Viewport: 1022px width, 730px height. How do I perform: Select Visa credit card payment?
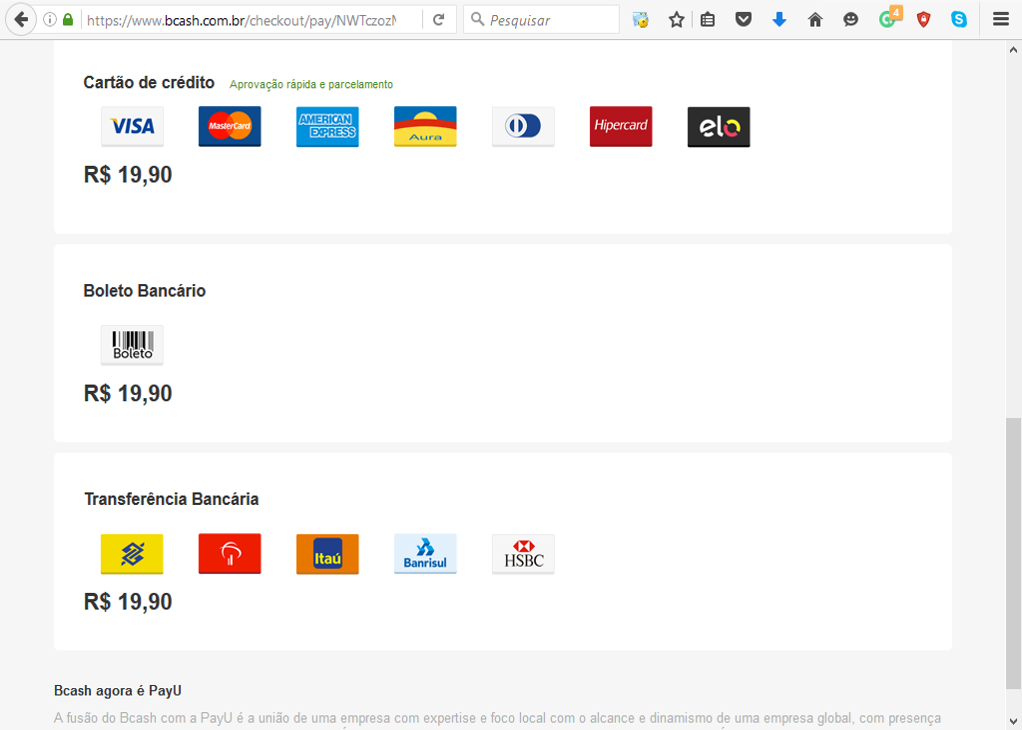(x=132, y=126)
